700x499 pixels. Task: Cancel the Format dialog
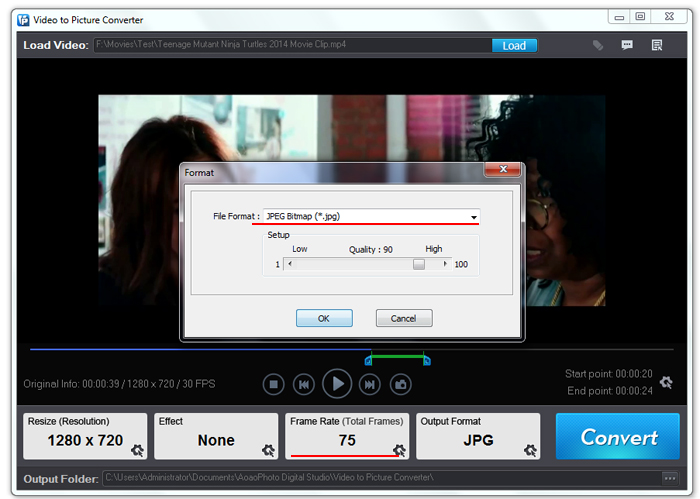[404, 318]
